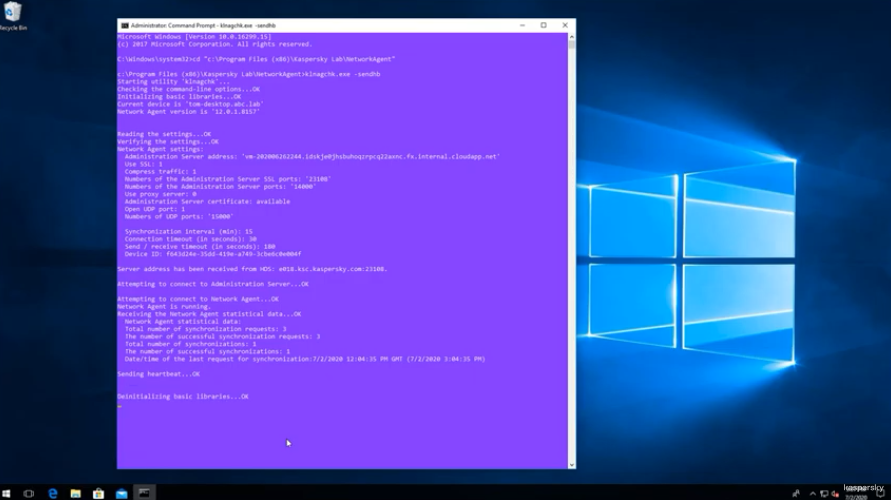Screen dimensions: 891x500
Task: Click 'Attempting to connect to Network Agent' line
Action: click(x=198, y=299)
